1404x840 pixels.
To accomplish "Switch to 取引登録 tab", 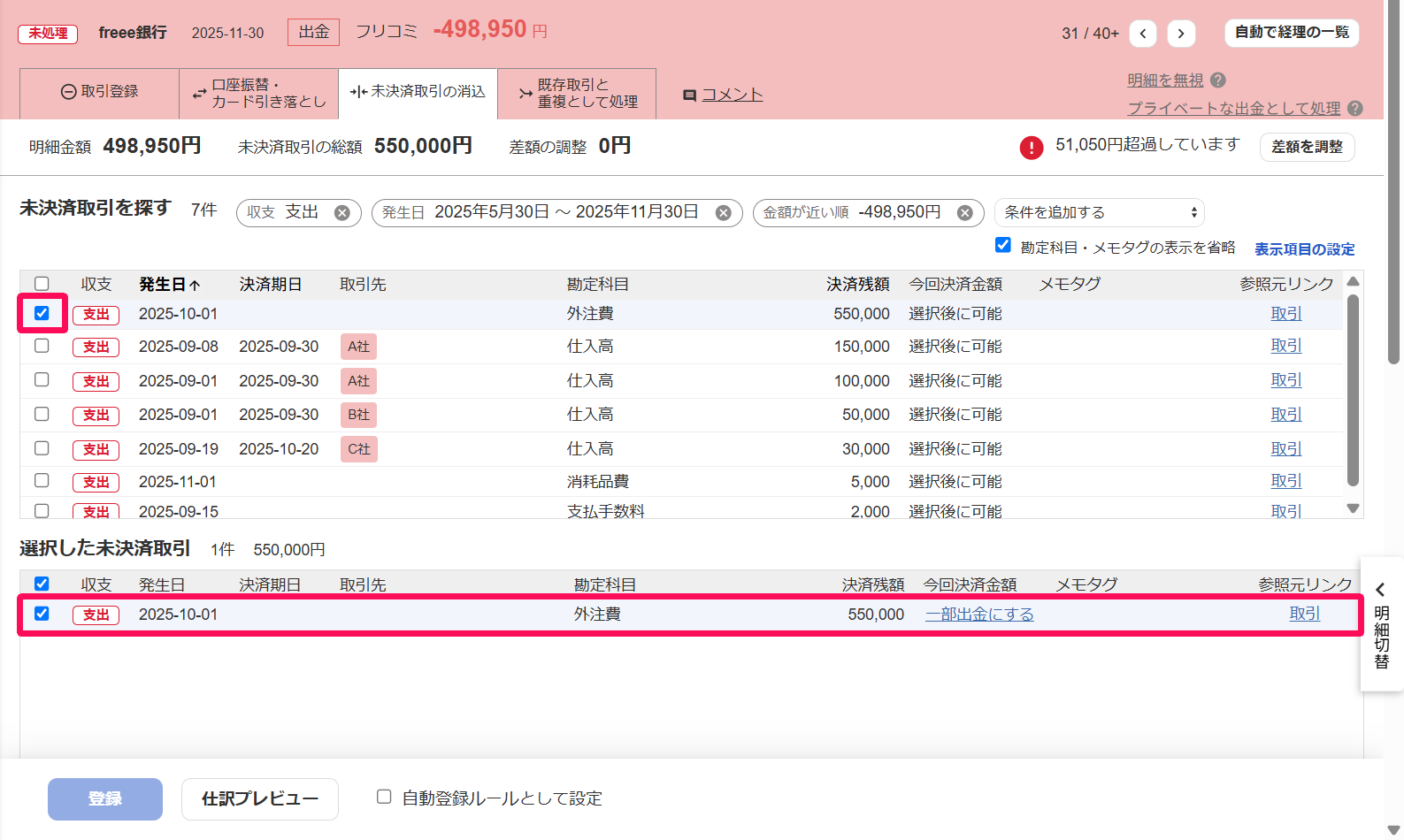I will click(x=99, y=92).
